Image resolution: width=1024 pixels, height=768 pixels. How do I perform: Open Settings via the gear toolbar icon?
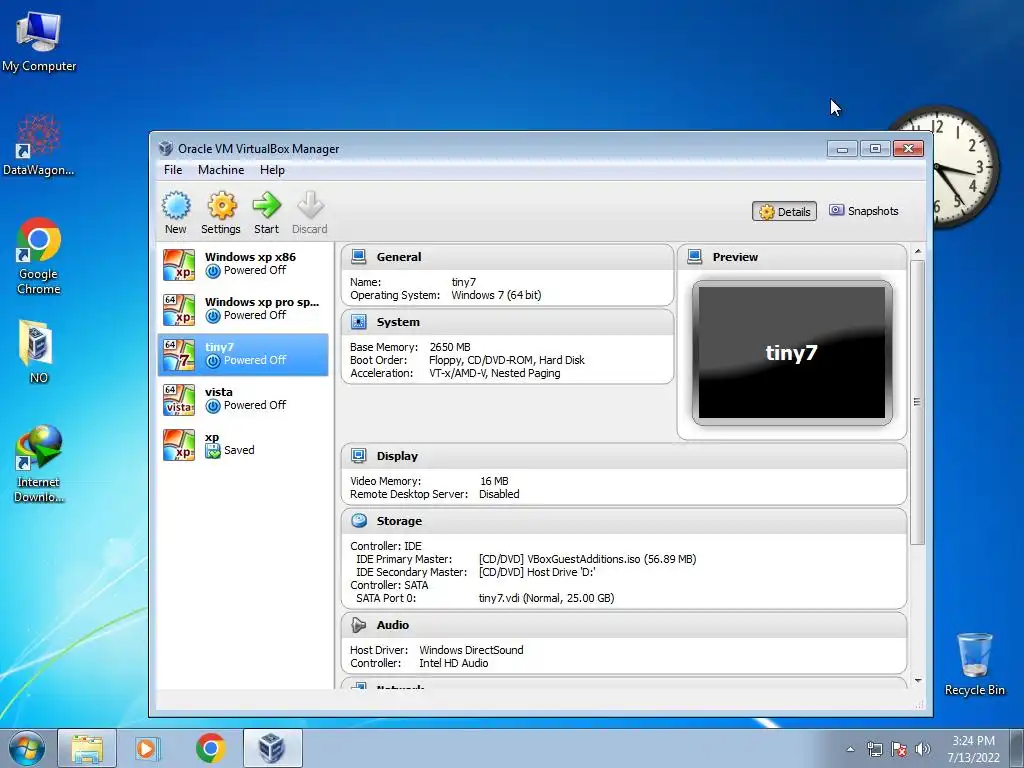tap(221, 206)
